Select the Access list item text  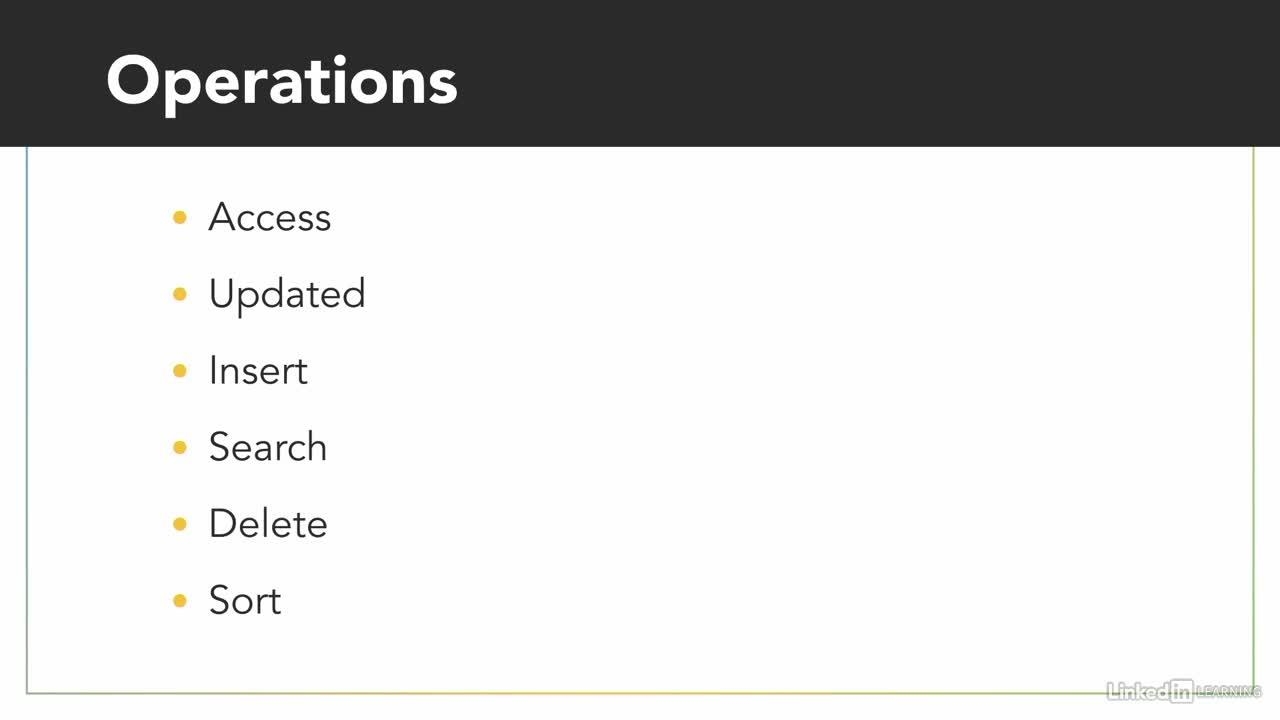point(269,217)
